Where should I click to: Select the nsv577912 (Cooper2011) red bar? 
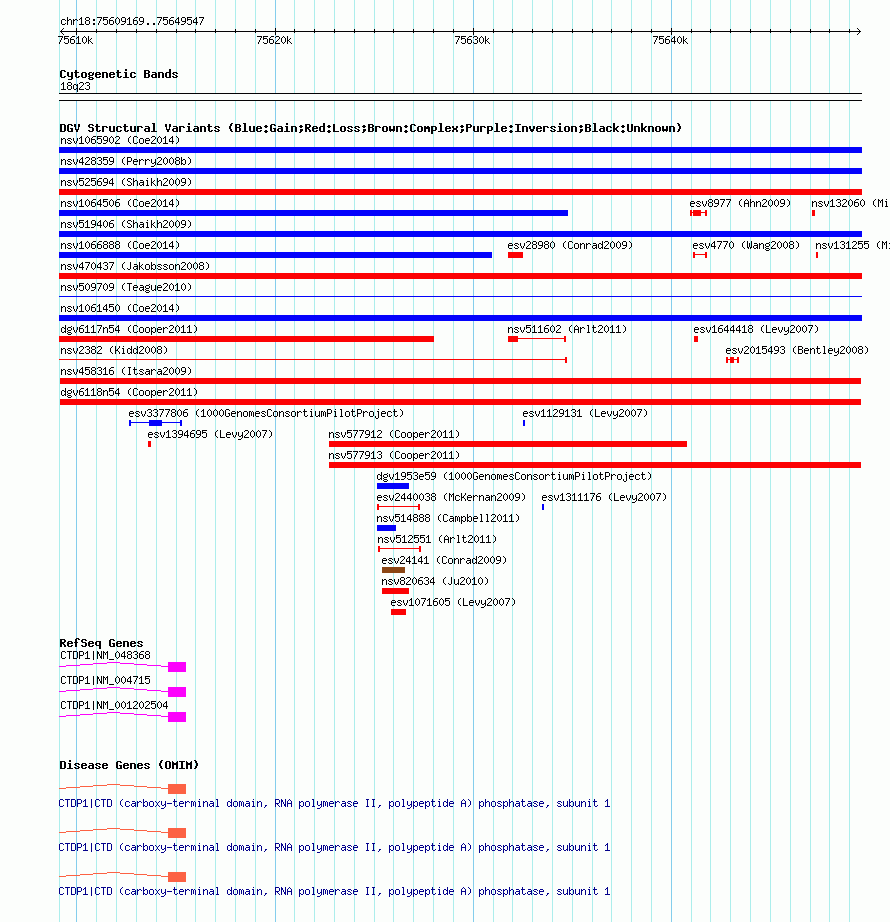coord(508,444)
